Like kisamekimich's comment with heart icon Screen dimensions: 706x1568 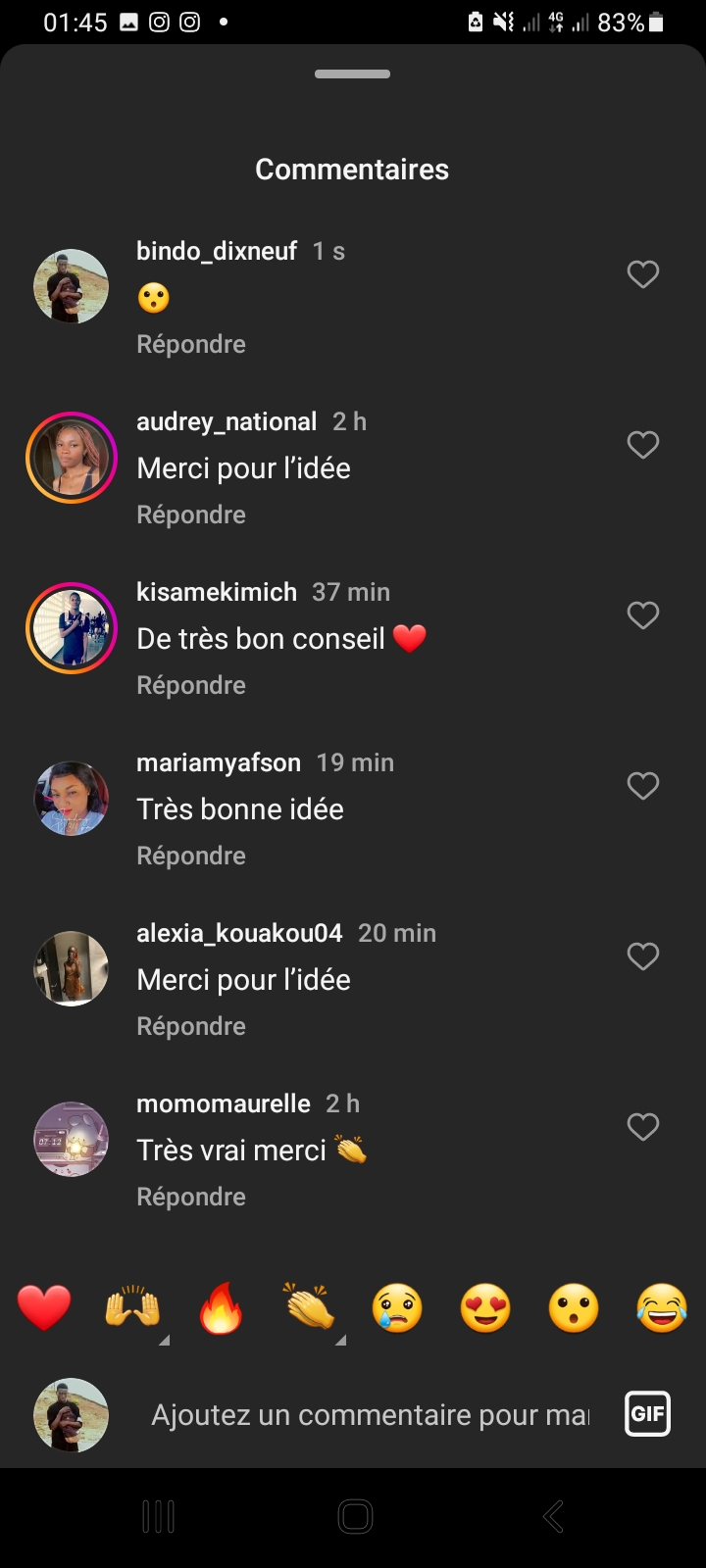tap(643, 615)
